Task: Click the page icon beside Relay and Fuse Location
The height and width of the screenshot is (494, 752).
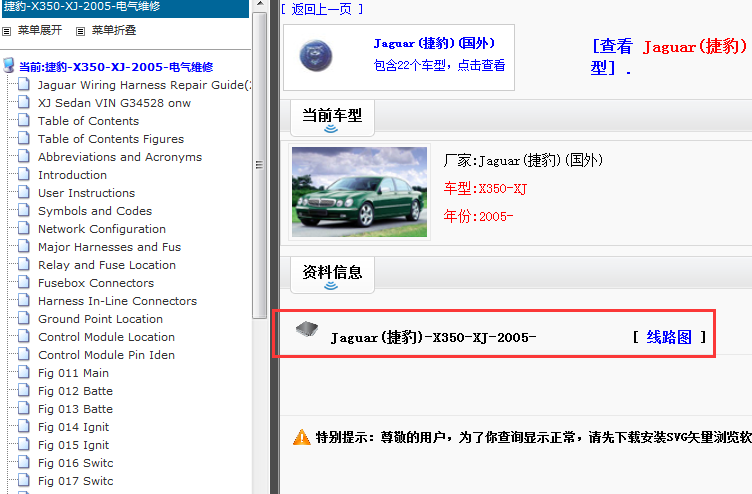Action: (24, 264)
